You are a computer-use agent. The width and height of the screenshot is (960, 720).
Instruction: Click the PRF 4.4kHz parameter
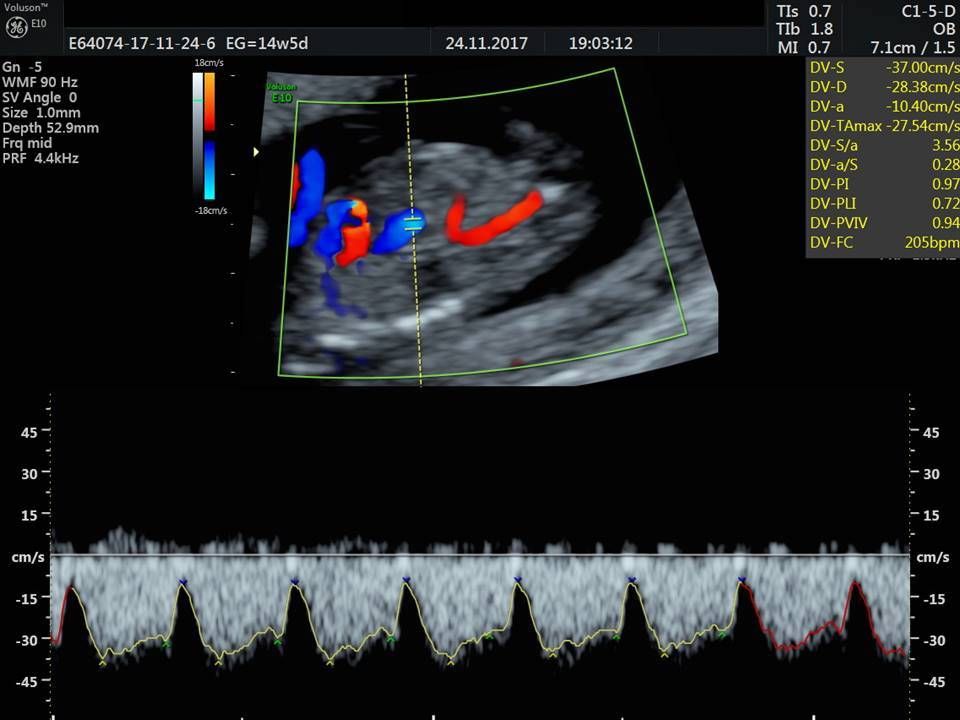[x=40, y=158]
